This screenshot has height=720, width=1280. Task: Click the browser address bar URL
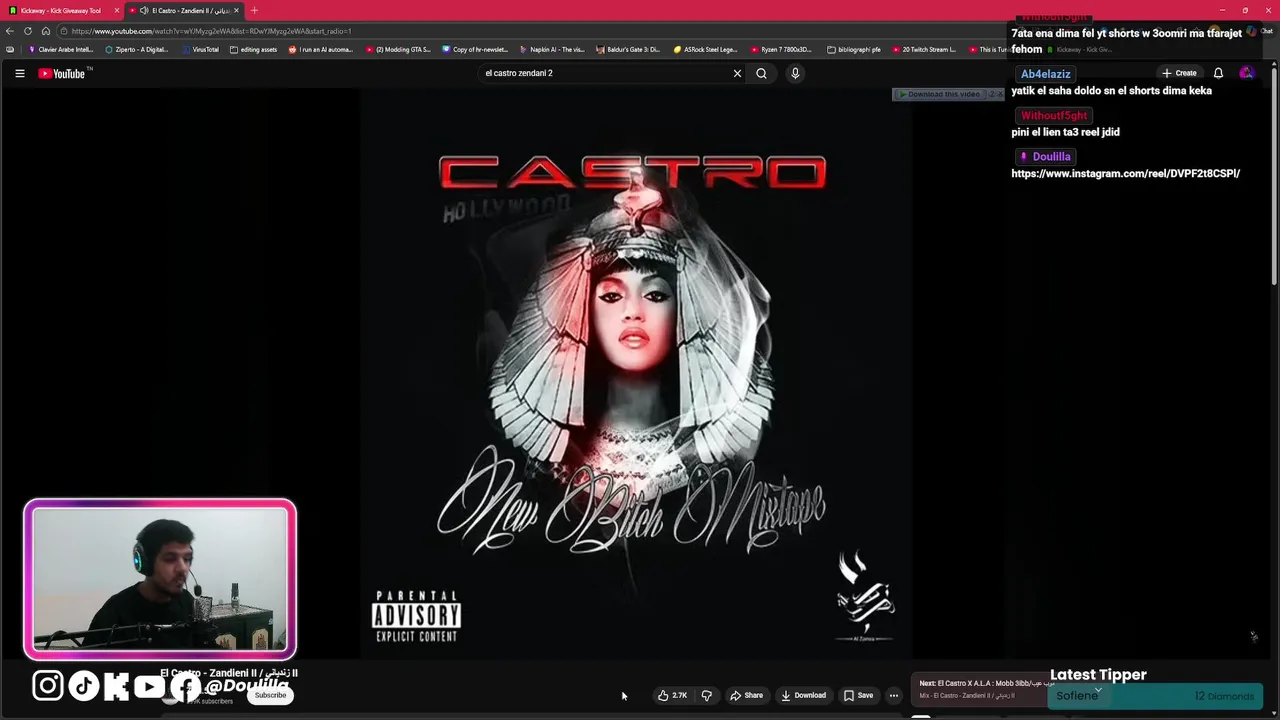point(210,31)
